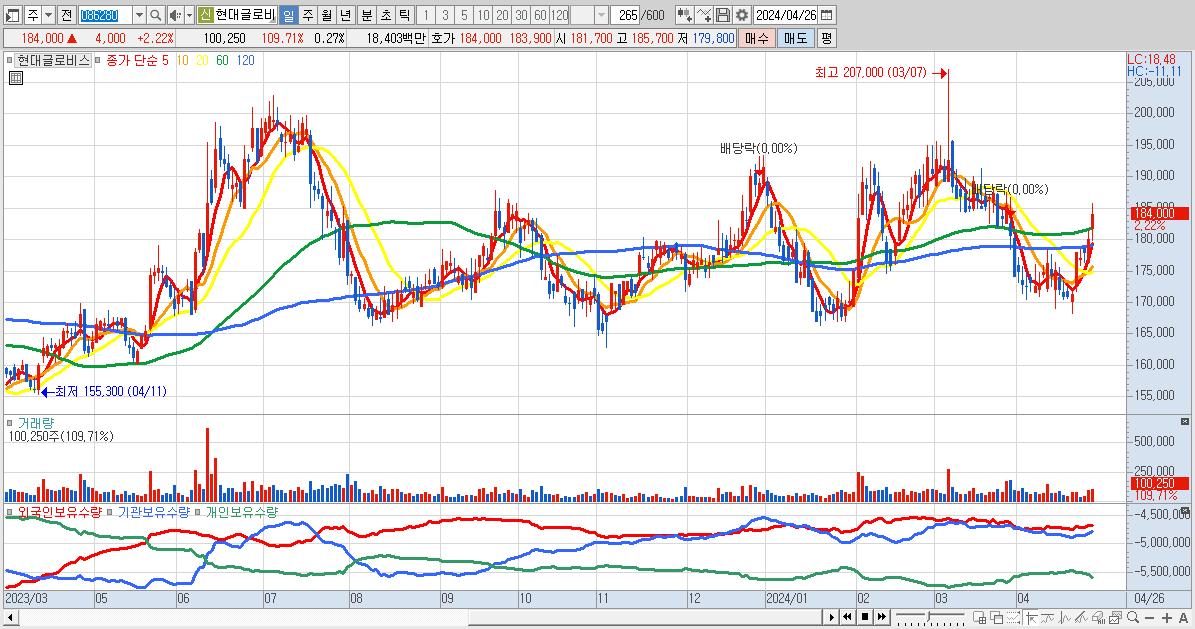Expand the custom interval dropdown

(601, 15)
